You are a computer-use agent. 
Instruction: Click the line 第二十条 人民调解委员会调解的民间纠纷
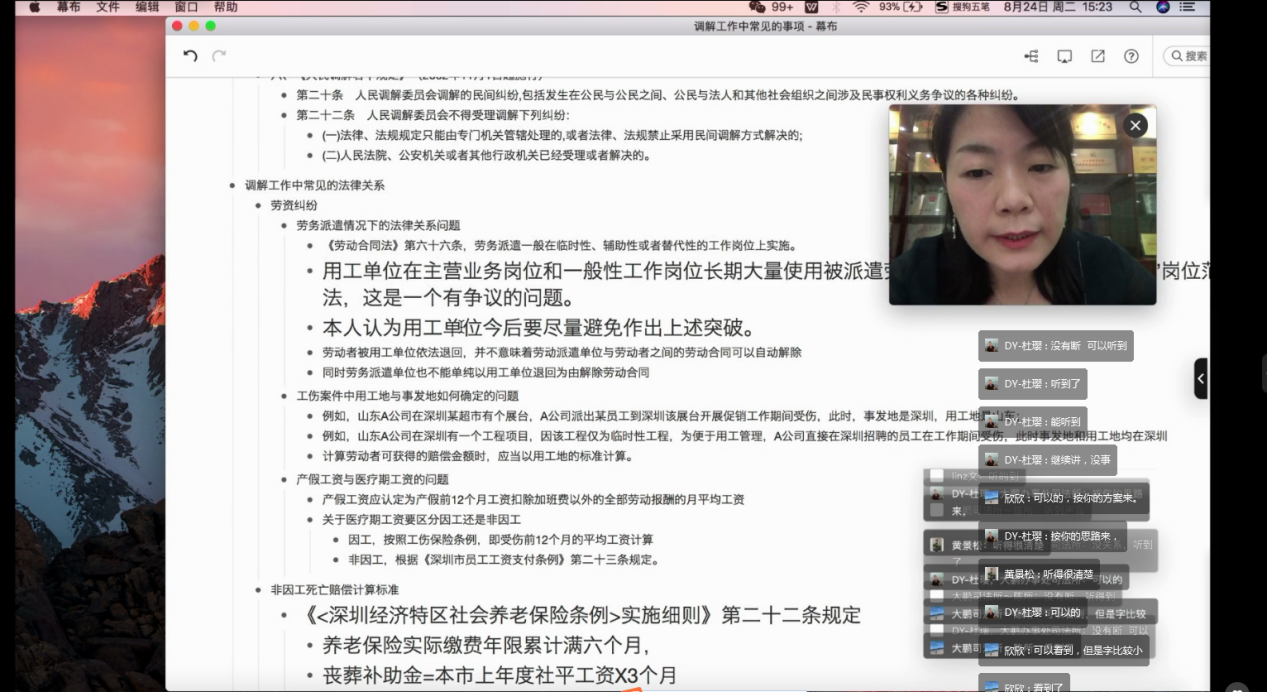point(658,95)
